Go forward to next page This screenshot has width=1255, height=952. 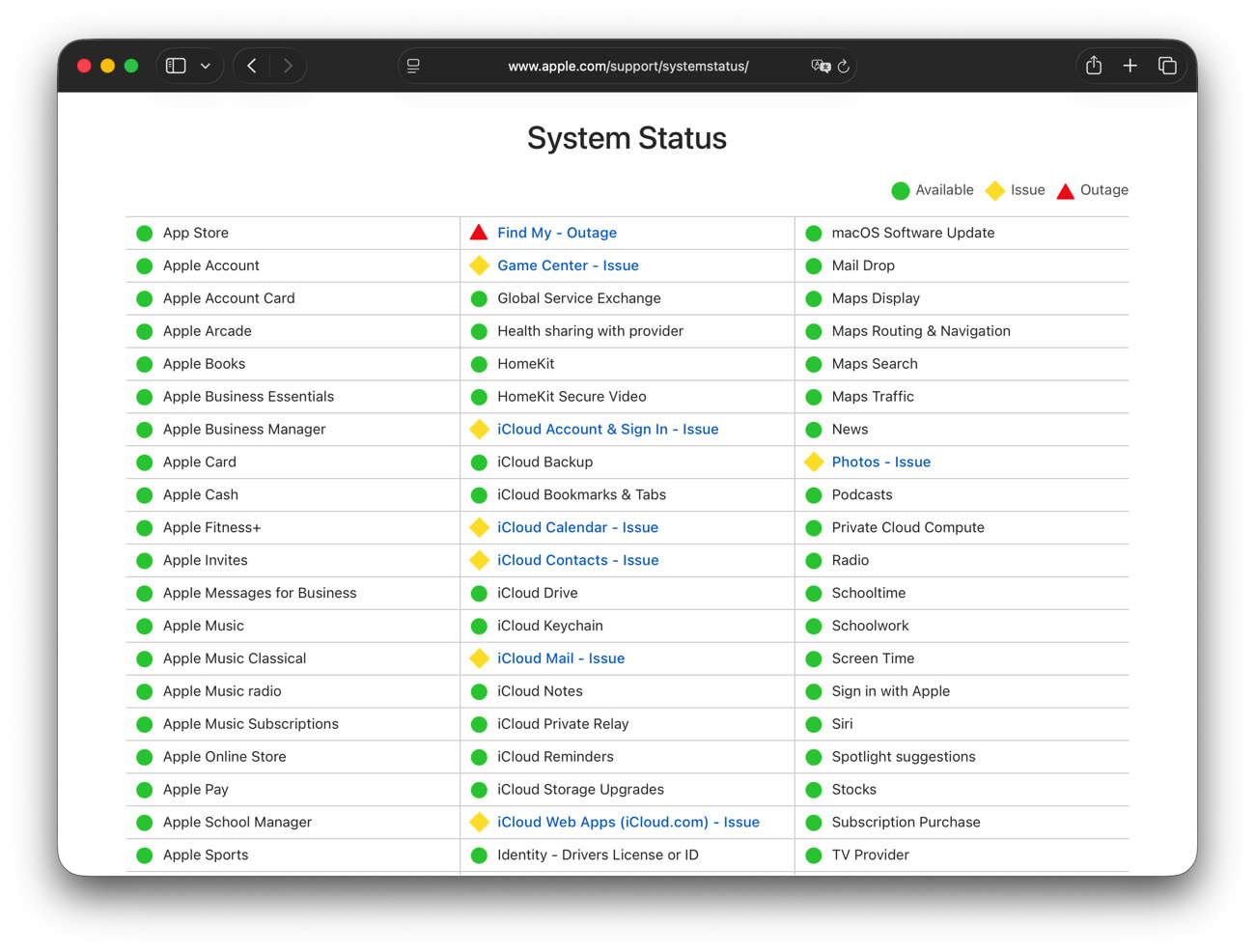[x=288, y=66]
